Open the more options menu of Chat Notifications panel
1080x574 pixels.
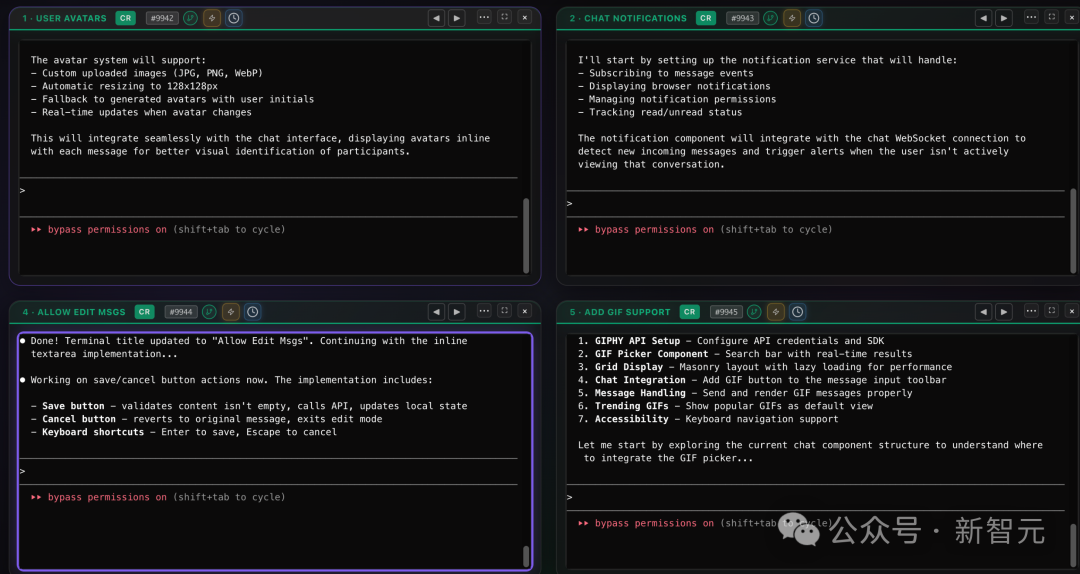[x=1031, y=17]
